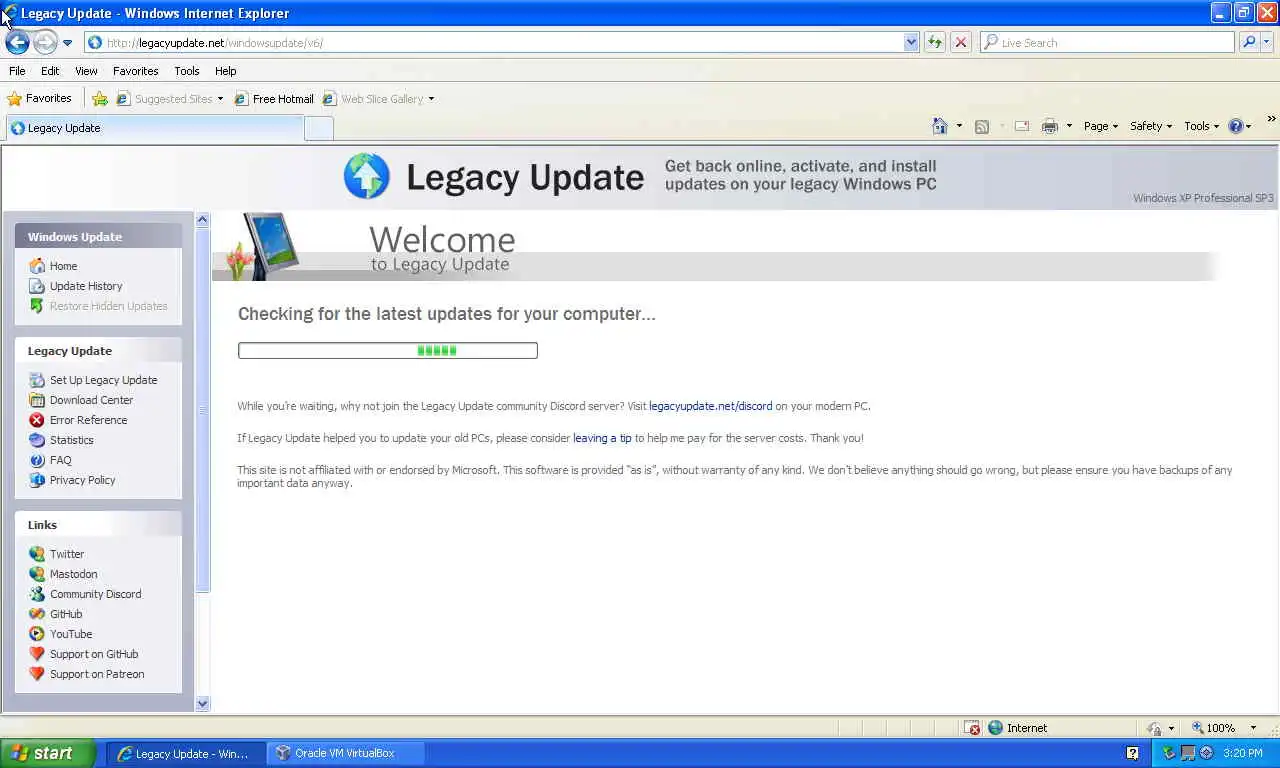Click sidebar scrollbar down arrow
The image size is (1280, 768).
(x=202, y=703)
